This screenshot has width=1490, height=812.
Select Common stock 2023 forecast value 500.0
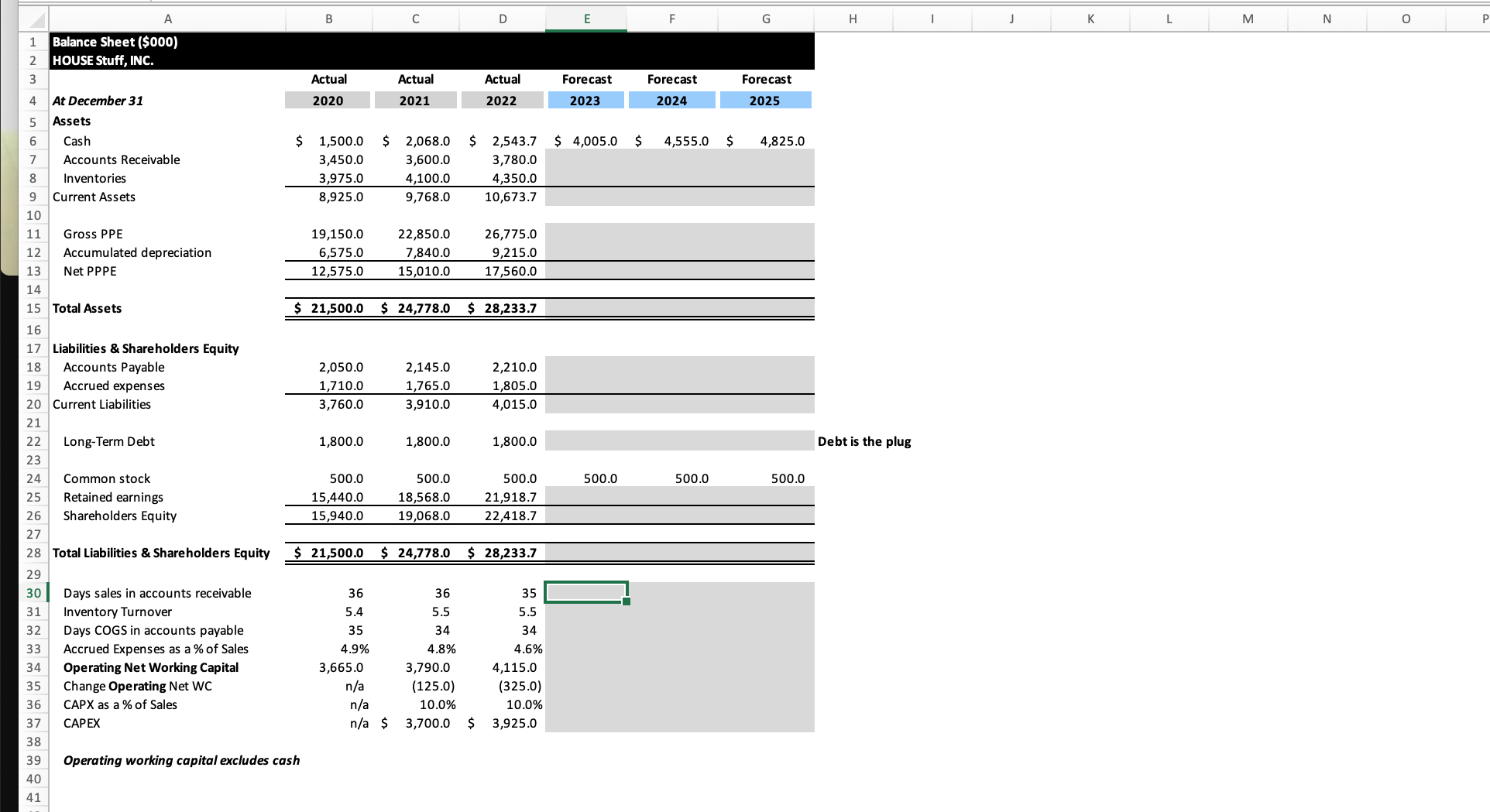pos(600,478)
